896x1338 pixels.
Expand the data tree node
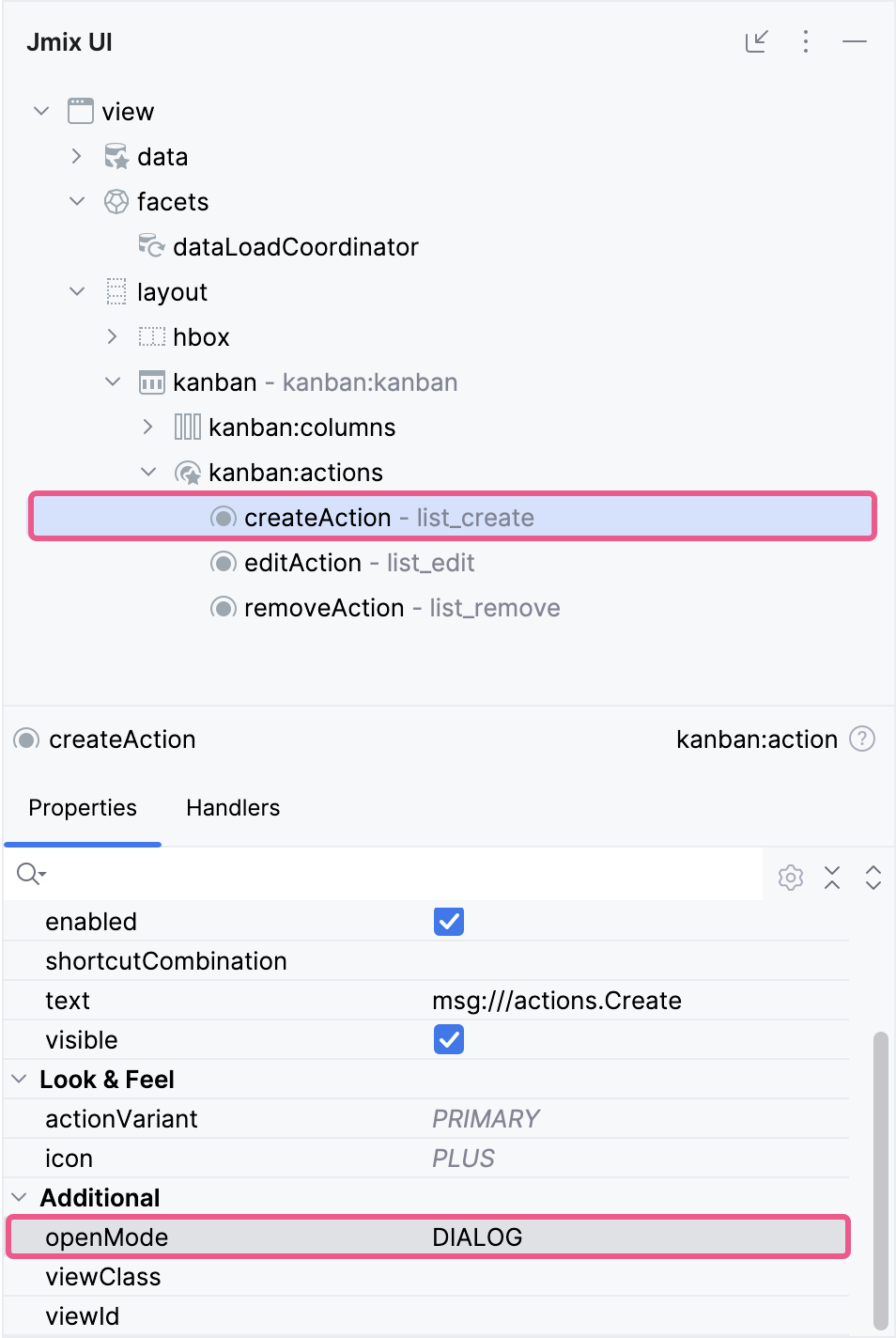(76, 156)
